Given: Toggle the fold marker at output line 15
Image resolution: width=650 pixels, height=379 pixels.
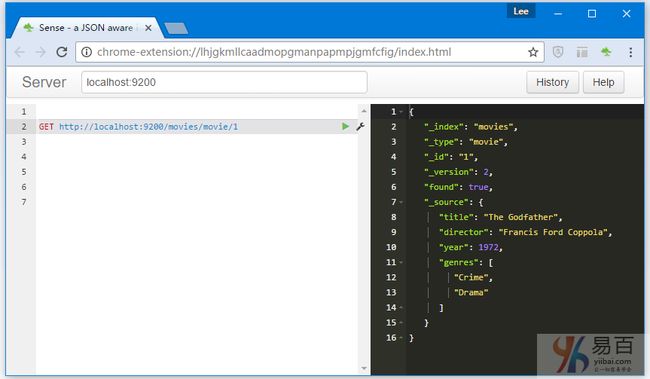Looking at the screenshot, I should (401, 323).
